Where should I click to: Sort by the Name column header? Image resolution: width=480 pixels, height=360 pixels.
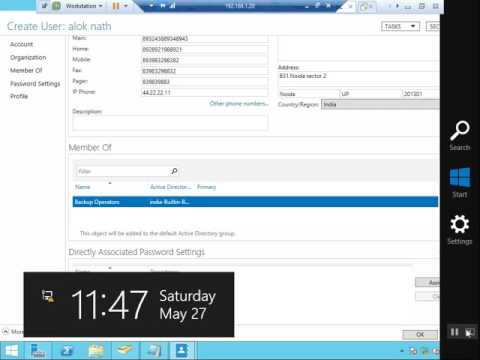click(83, 187)
